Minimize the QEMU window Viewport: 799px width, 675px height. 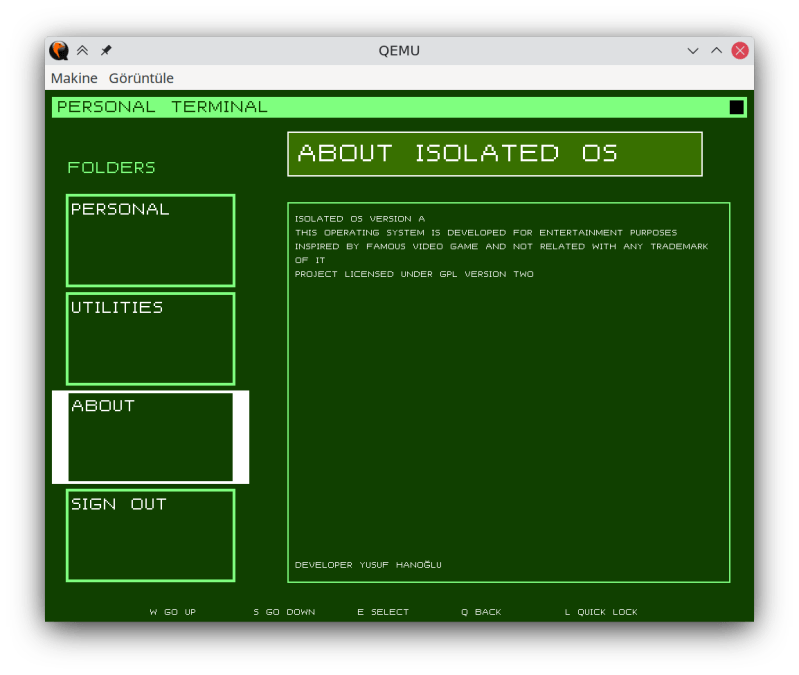click(x=693, y=50)
